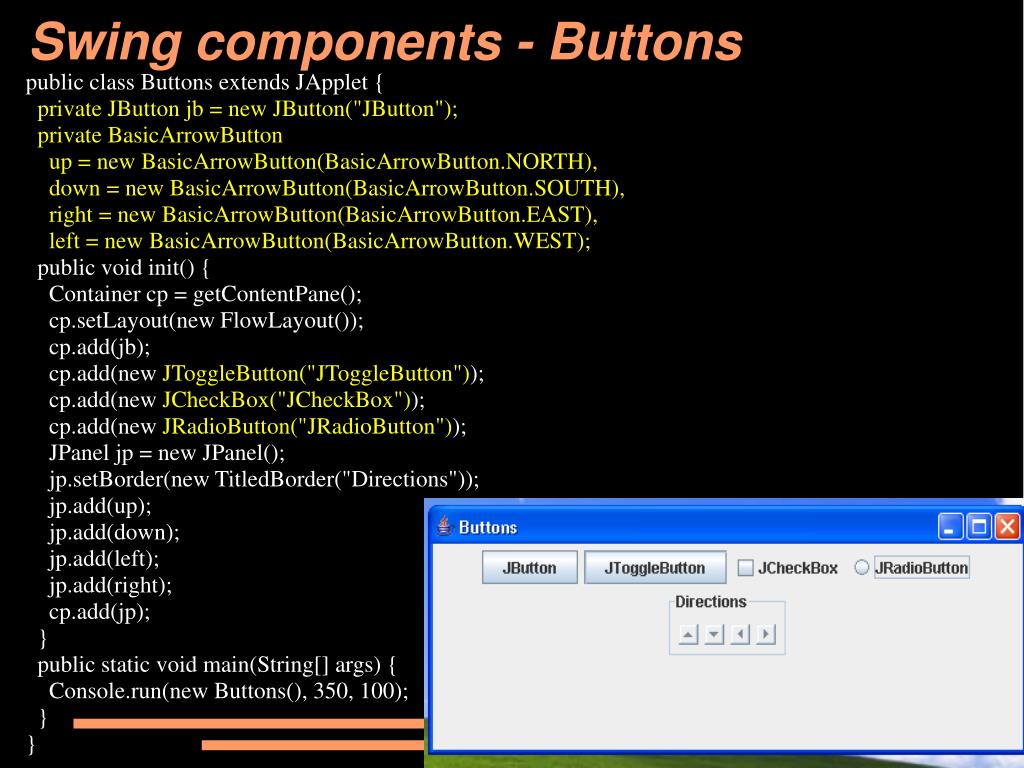
Task: Click the Java icon in Buttons title bar
Action: [x=445, y=526]
